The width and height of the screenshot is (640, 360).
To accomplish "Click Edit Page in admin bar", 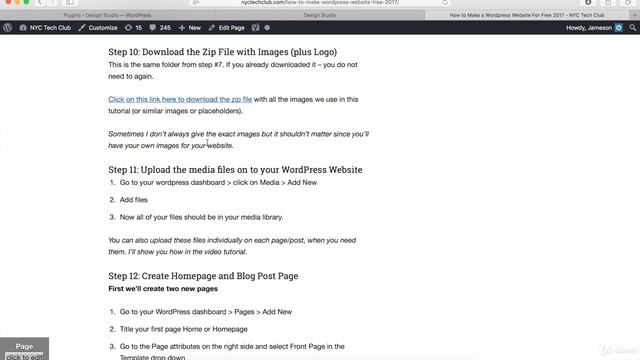I will (x=227, y=28).
